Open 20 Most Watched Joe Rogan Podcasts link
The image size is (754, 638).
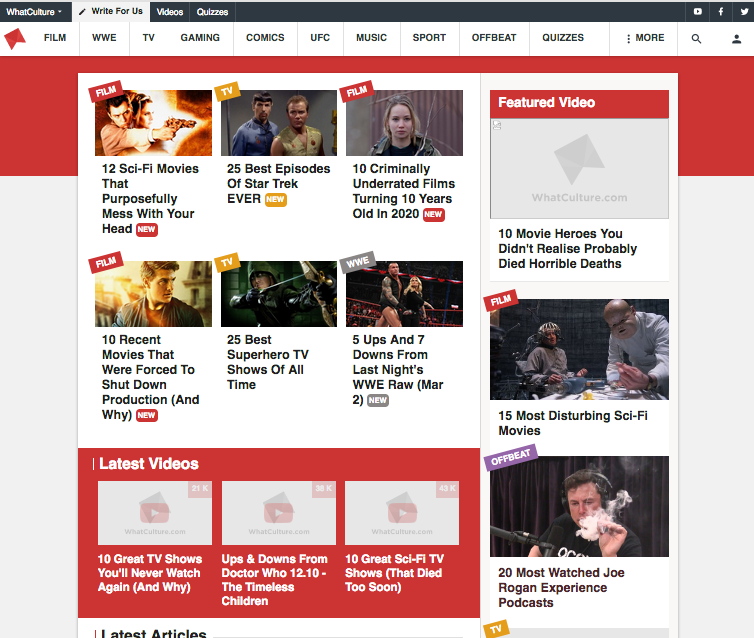click(x=561, y=588)
